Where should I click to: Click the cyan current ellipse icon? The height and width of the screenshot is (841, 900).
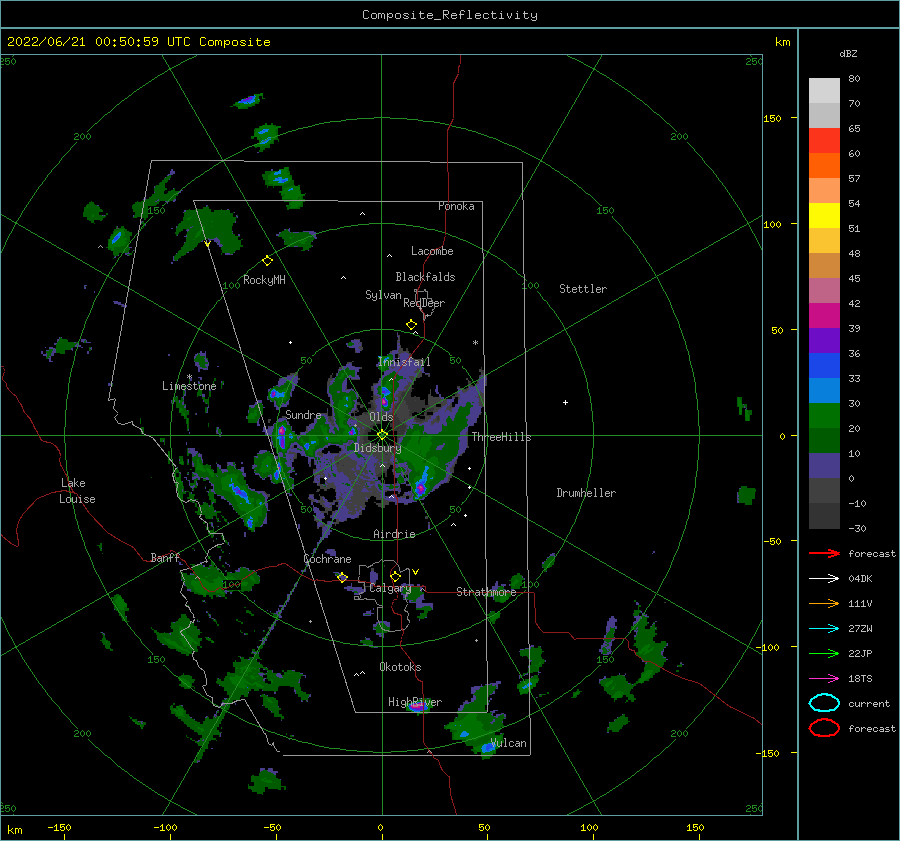tap(824, 703)
